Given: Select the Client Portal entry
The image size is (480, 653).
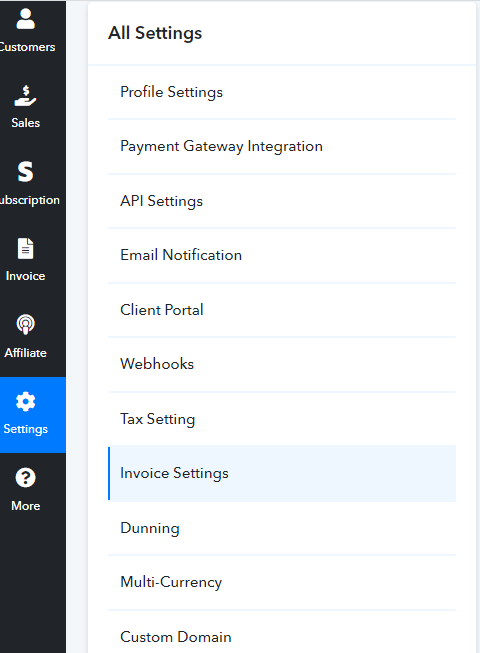Looking at the screenshot, I should click(x=282, y=310).
